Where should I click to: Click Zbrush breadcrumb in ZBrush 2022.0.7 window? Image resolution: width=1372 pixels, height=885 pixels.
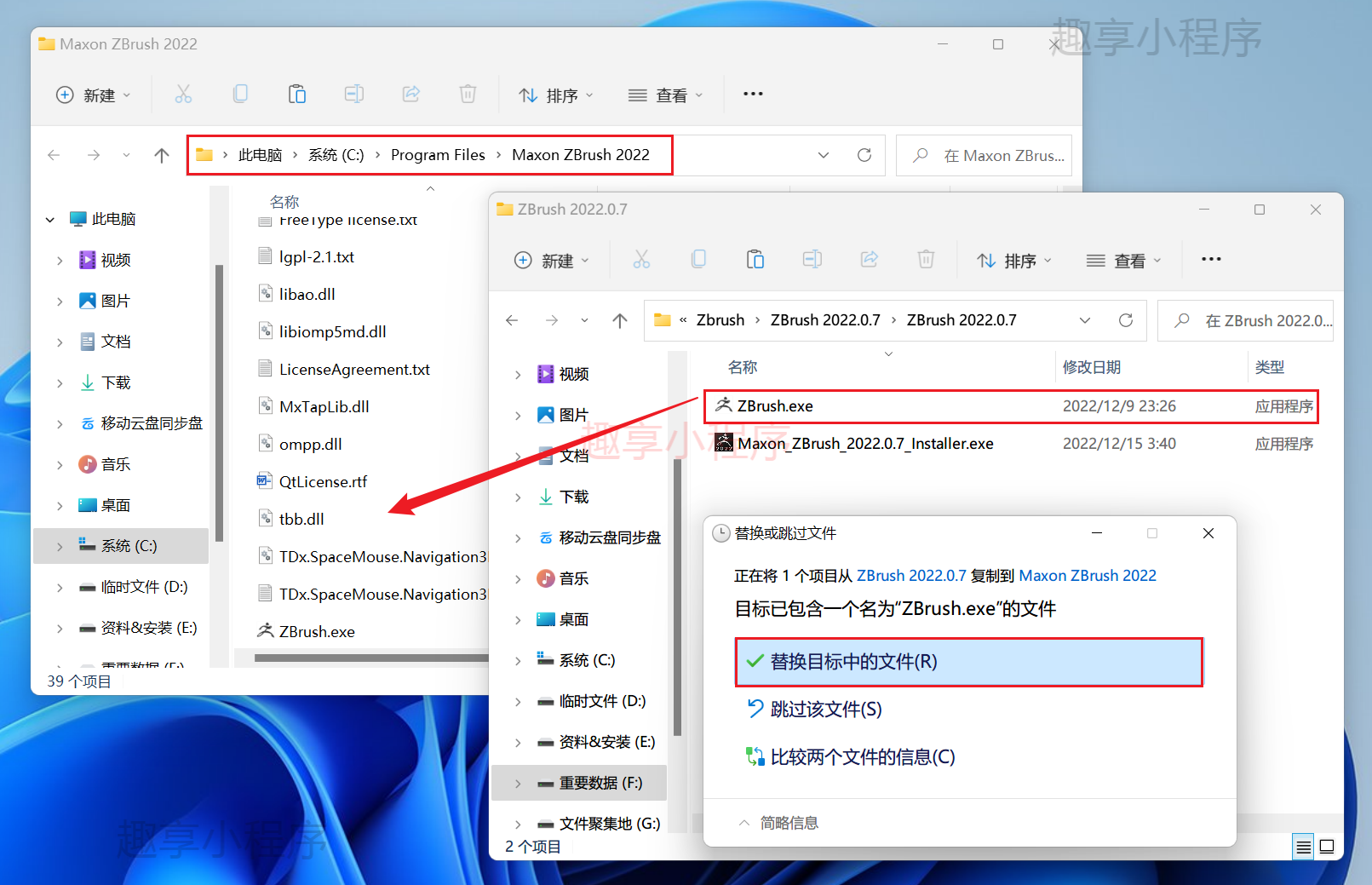[x=720, y=320]
